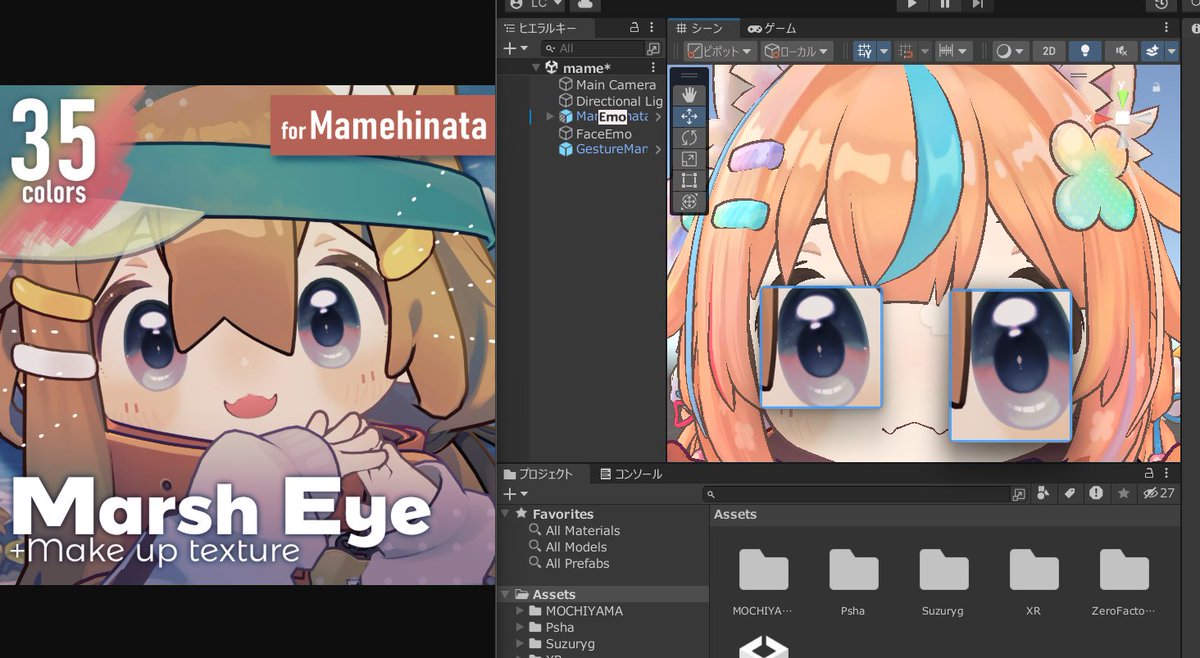Open Mamehinata prefab via right chevron
This screenshot has height=658, width=1200.
pos(657,117)
